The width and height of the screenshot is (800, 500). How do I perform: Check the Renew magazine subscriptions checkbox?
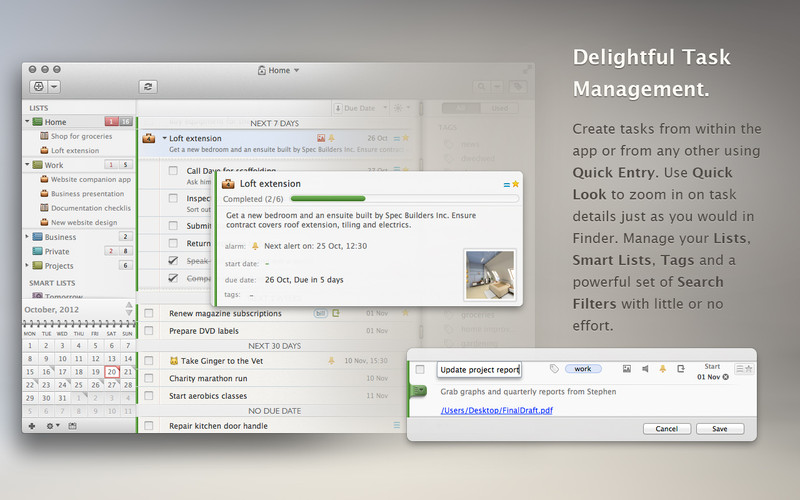click(x=148, y=313)
